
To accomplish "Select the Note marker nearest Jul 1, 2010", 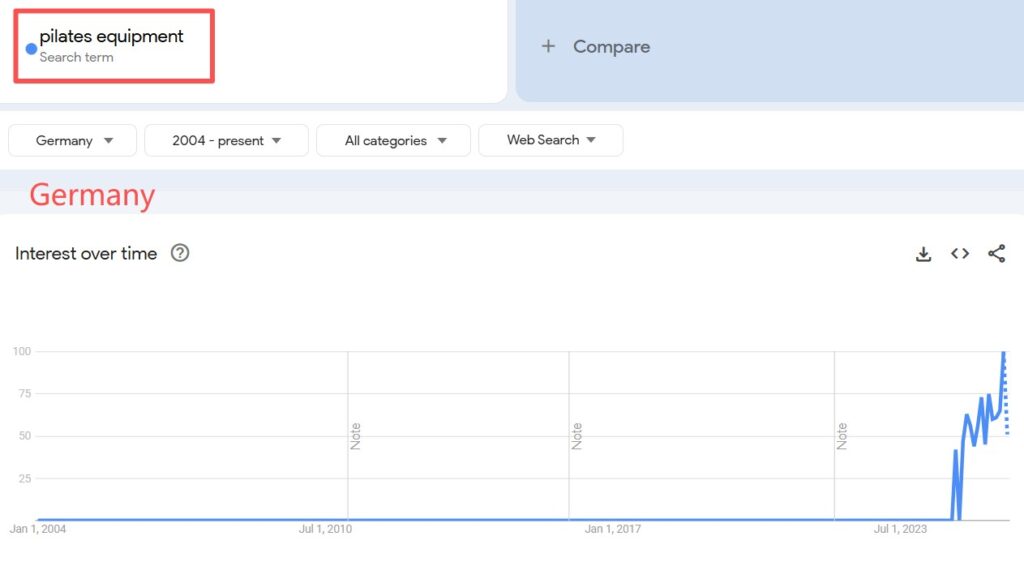I will (355, 436).
